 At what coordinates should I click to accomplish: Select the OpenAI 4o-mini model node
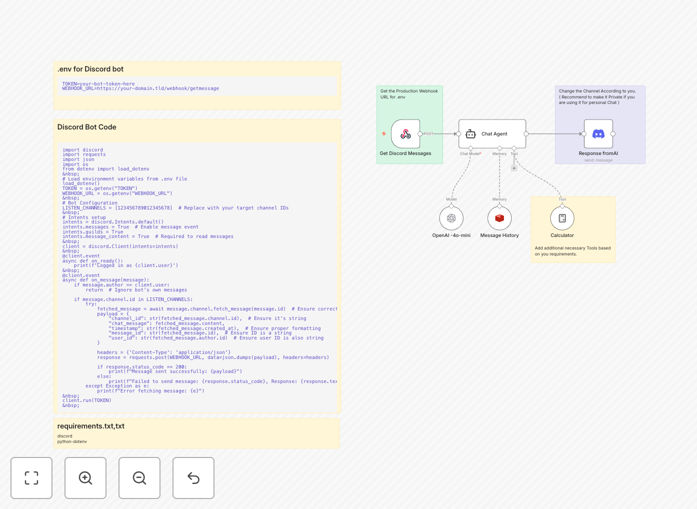[451, 218]
